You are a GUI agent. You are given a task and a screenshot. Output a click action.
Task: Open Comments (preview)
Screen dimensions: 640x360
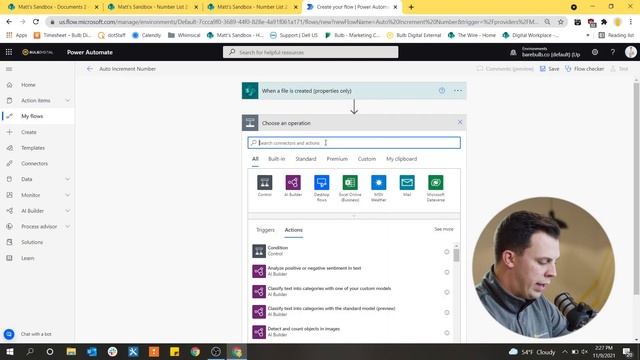pyautogui.click(x=505, y=69)
